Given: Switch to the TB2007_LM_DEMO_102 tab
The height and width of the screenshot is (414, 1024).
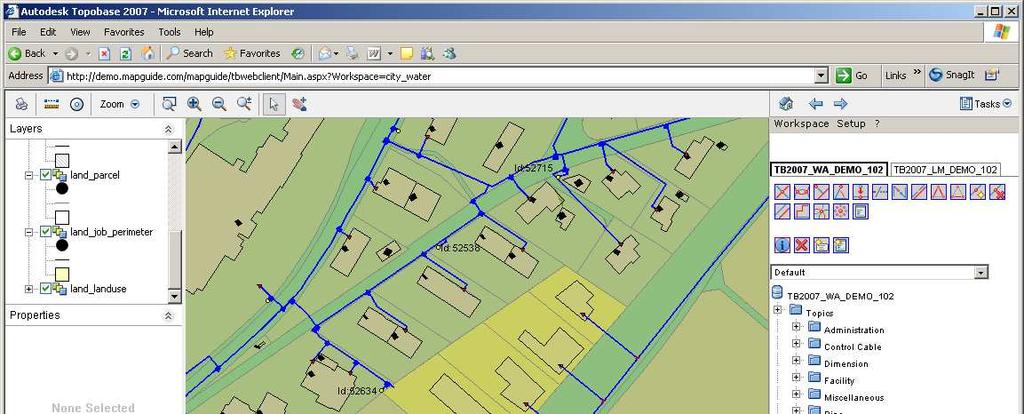Looking at the screenshot, I should 944,169.
